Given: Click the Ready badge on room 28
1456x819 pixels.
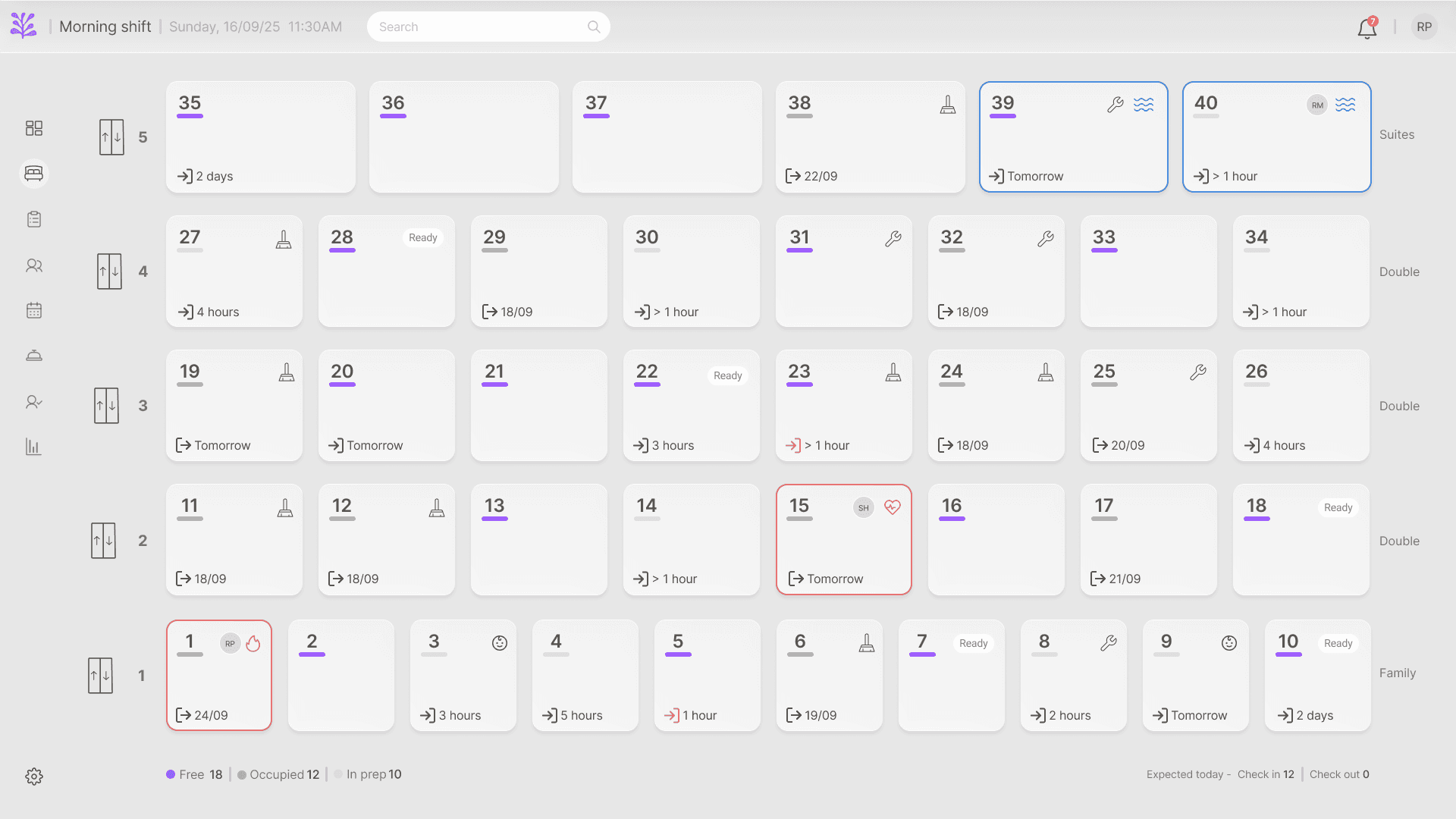Looking at the screenshot, I should point(422,237).
